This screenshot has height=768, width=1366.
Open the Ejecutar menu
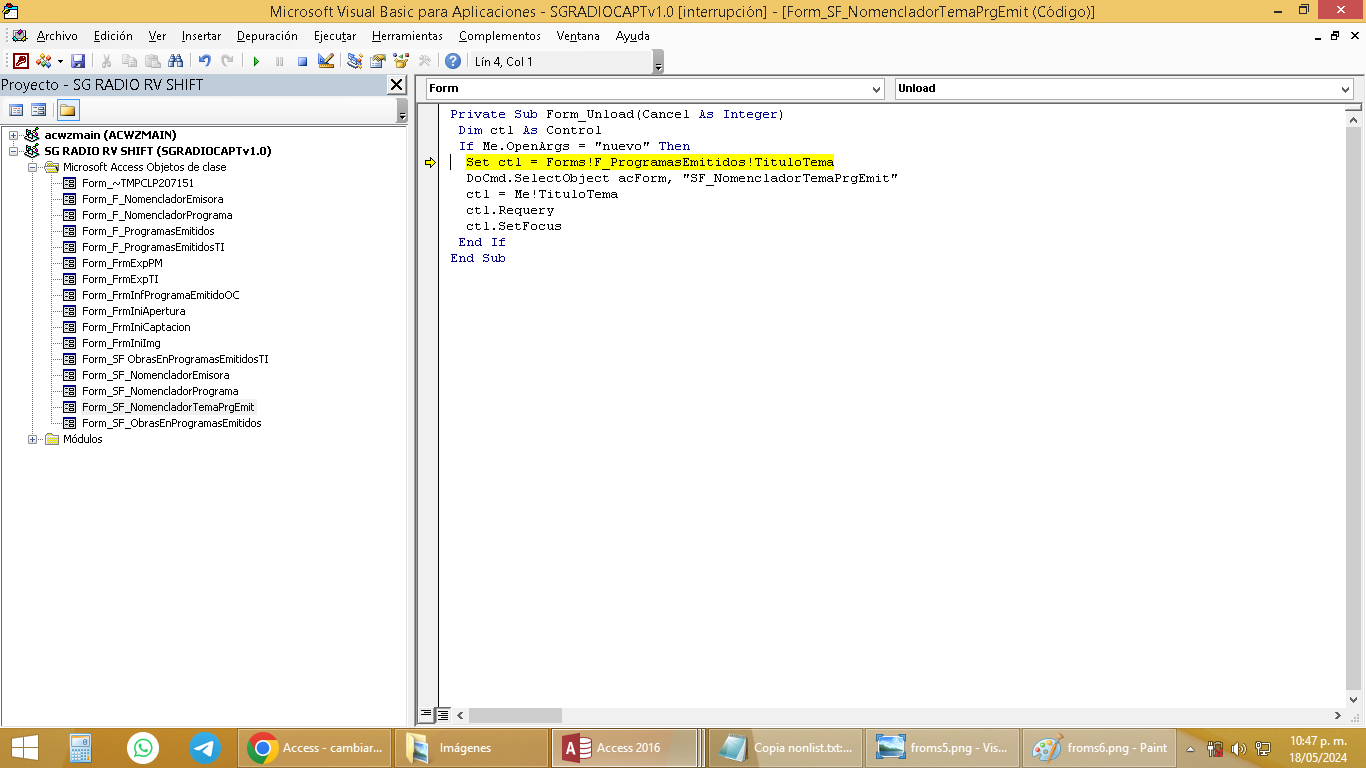click(x=335, y=36)
